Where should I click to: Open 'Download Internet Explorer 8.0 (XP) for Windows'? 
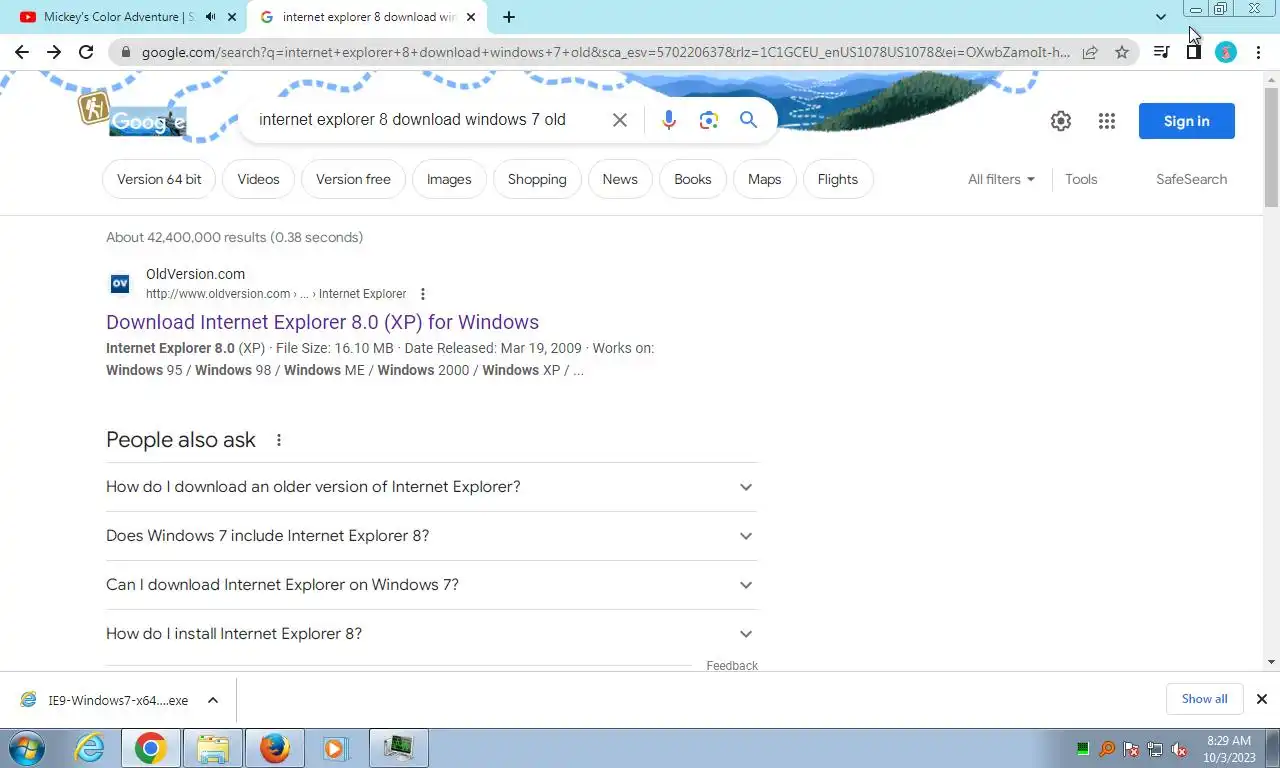point(322,322)
